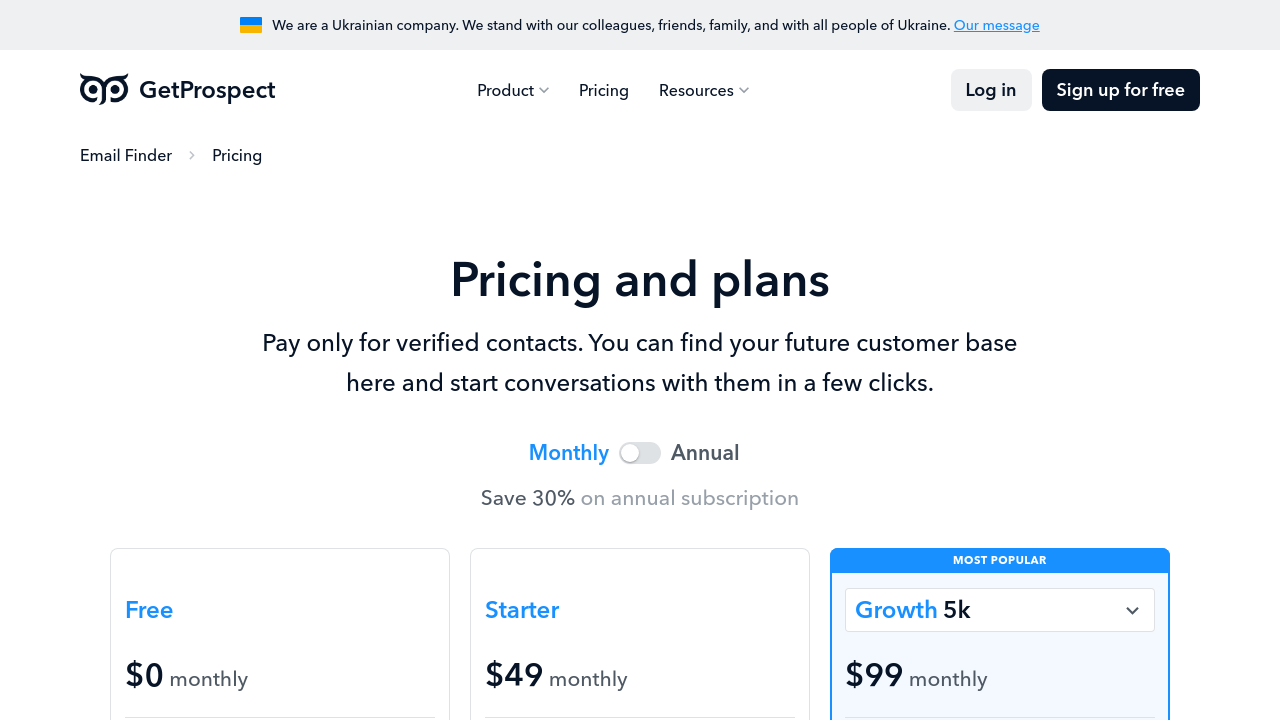This screenshot has height=720, width=1280.
Task: Open the Product nav menu
Action: point(505,91)
